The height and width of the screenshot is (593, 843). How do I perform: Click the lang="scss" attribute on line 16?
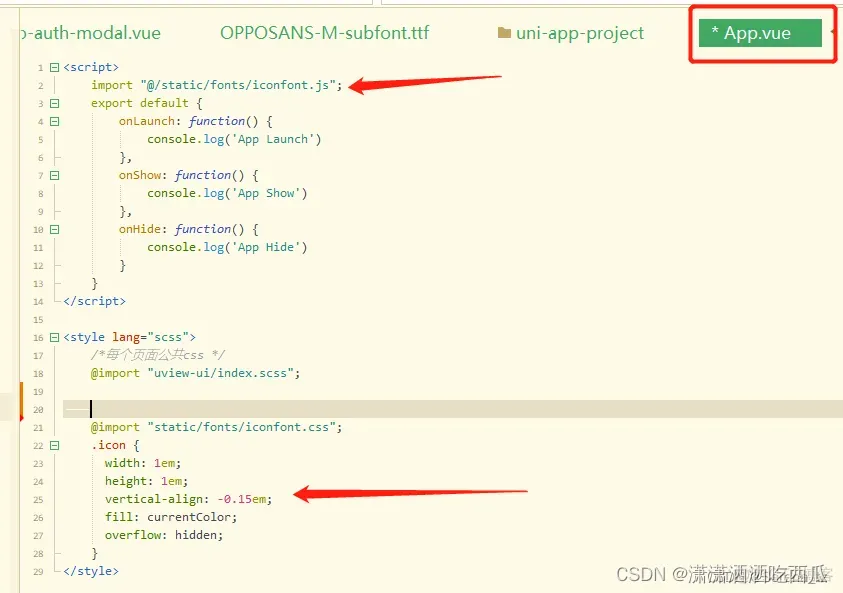(x=151, y=338)
